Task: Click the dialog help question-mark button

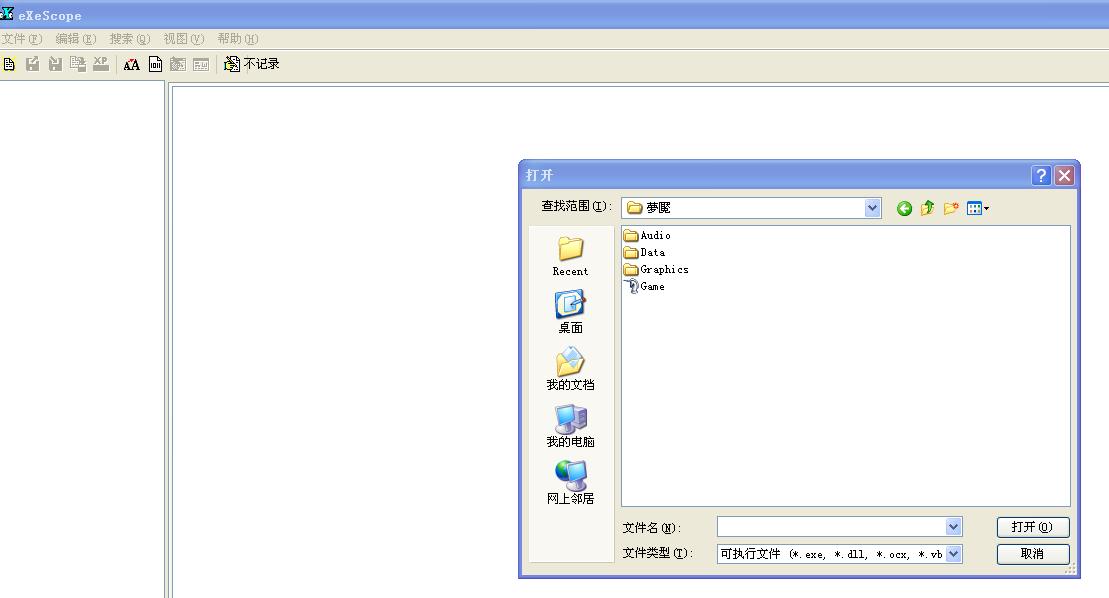Action: pos(1041,175)
